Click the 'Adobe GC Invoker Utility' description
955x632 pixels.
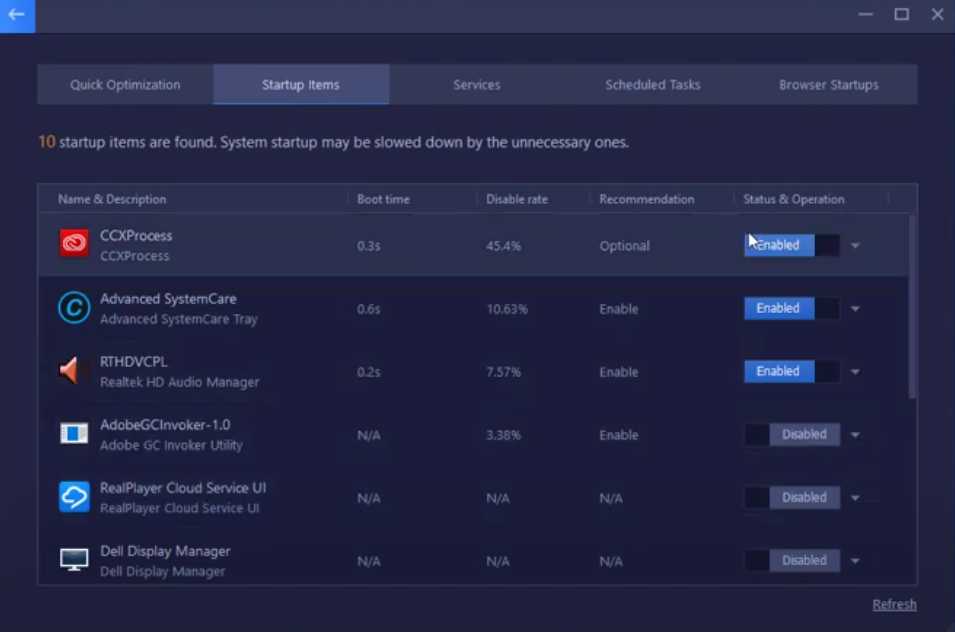click(x=171, y=445)
